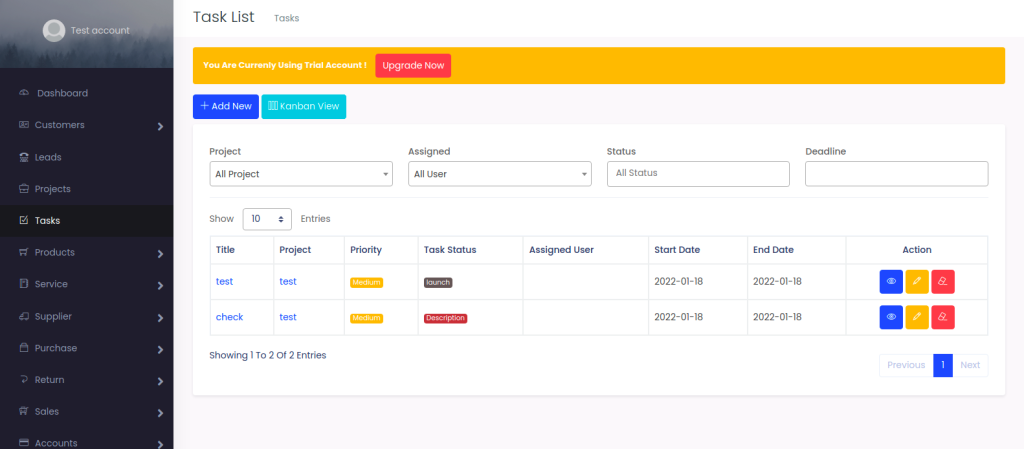Screen dimensions: 1024x449
Task: Open the Leads sidebar item
Action: [x=48, y=157]
